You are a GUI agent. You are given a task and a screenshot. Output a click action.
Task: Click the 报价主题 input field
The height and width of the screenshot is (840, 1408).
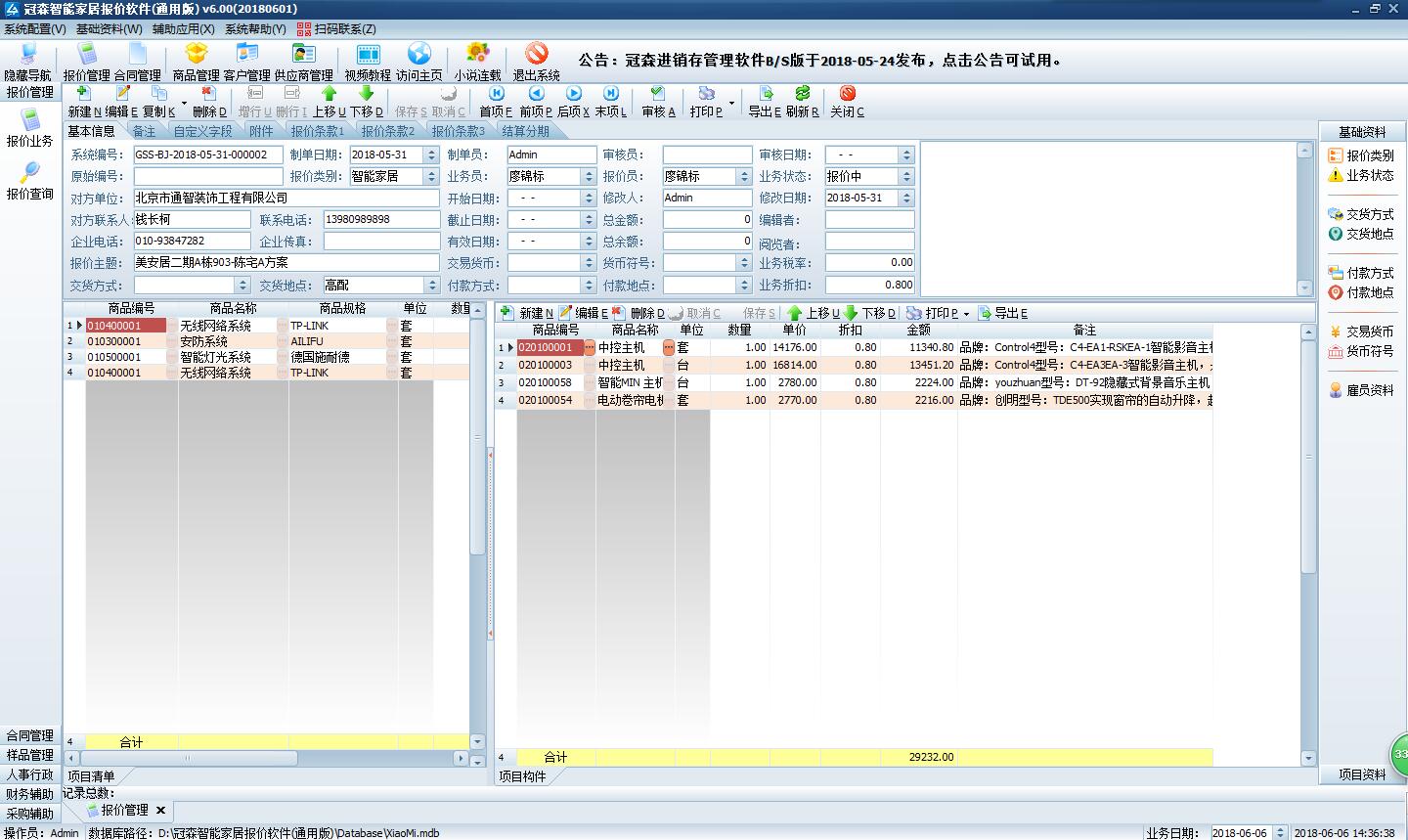pyautogui.click(x=286, y=262)
